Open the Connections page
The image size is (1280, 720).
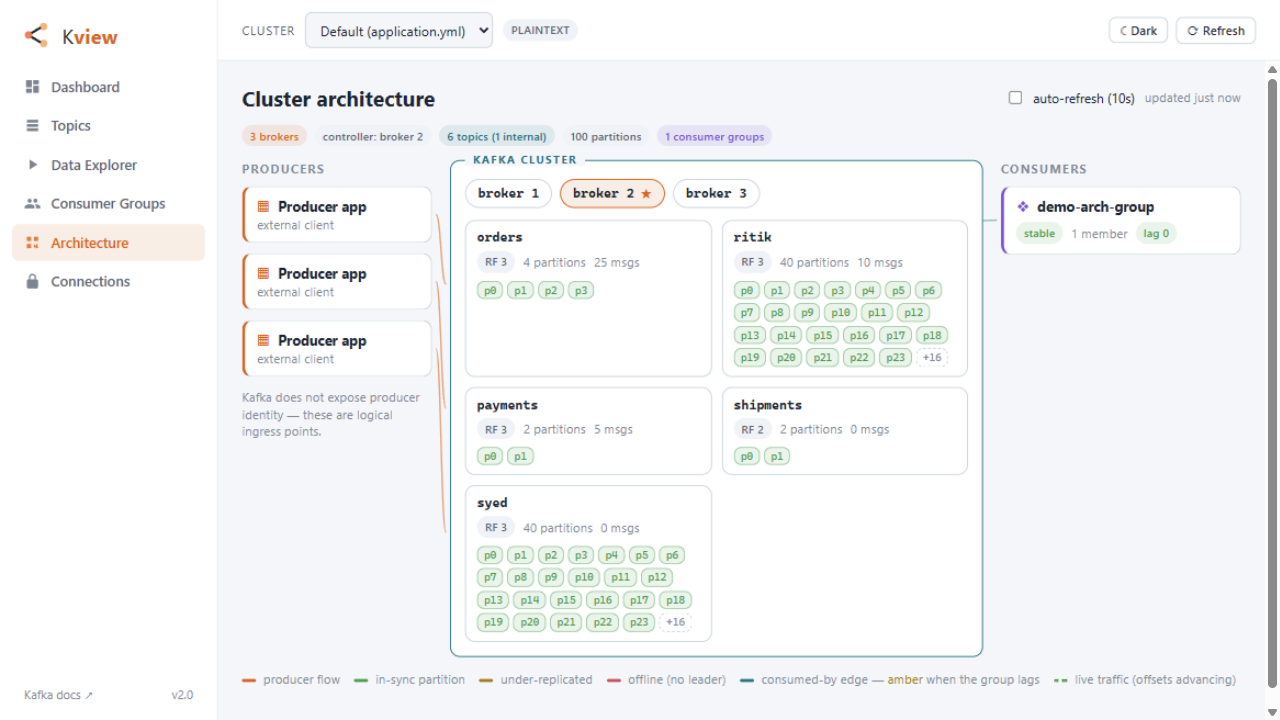click(x=108, y=282)
